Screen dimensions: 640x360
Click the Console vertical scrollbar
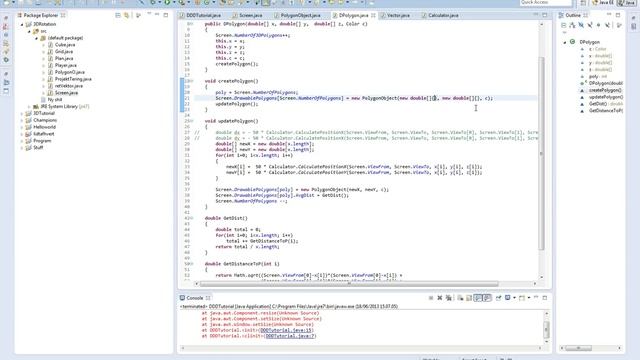547,329
